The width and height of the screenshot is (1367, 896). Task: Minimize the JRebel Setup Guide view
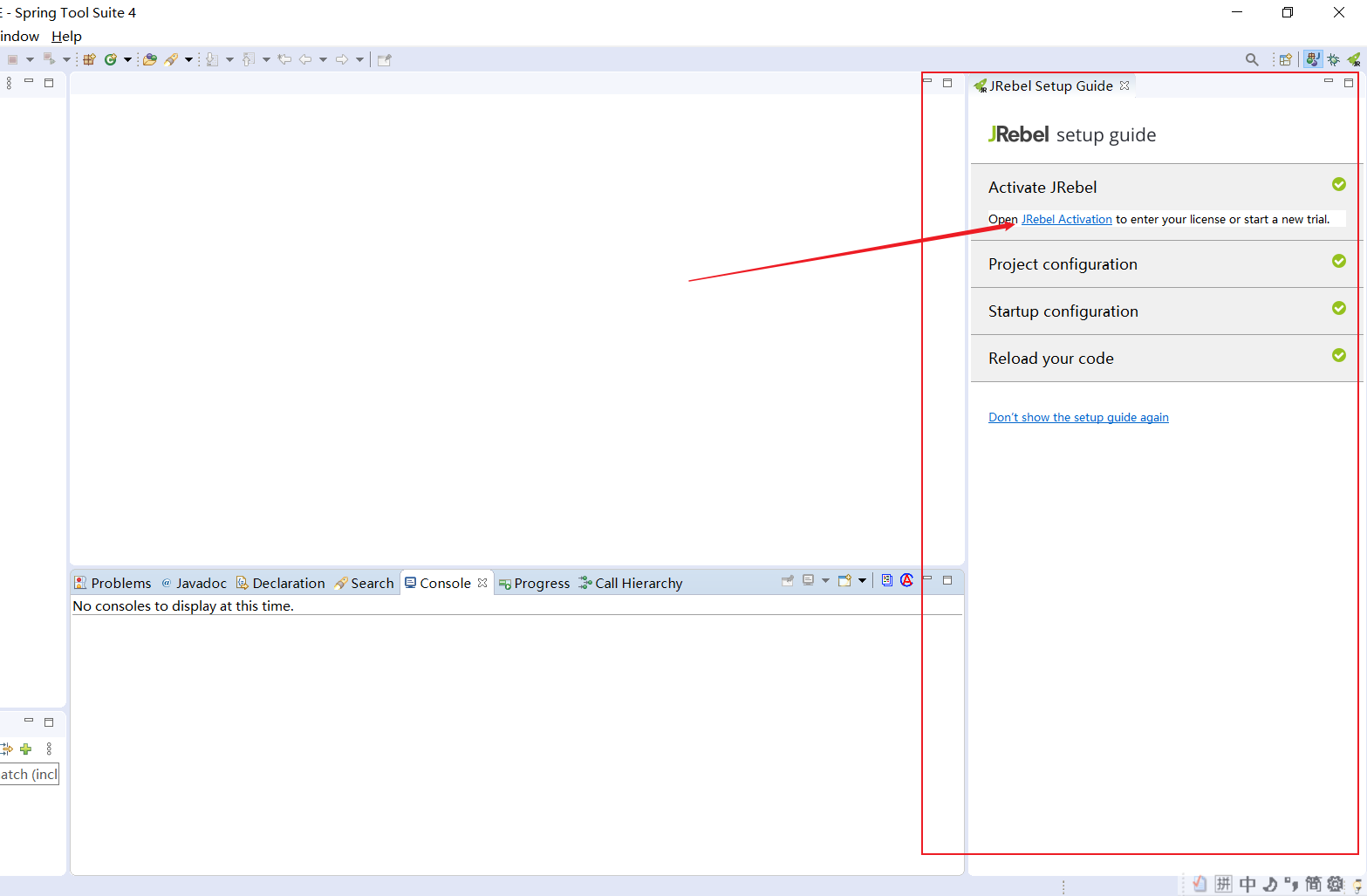tap(1329, 81)
